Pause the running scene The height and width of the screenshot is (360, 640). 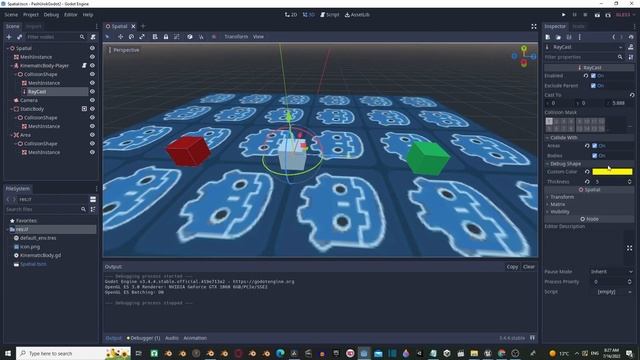[574, 15]
